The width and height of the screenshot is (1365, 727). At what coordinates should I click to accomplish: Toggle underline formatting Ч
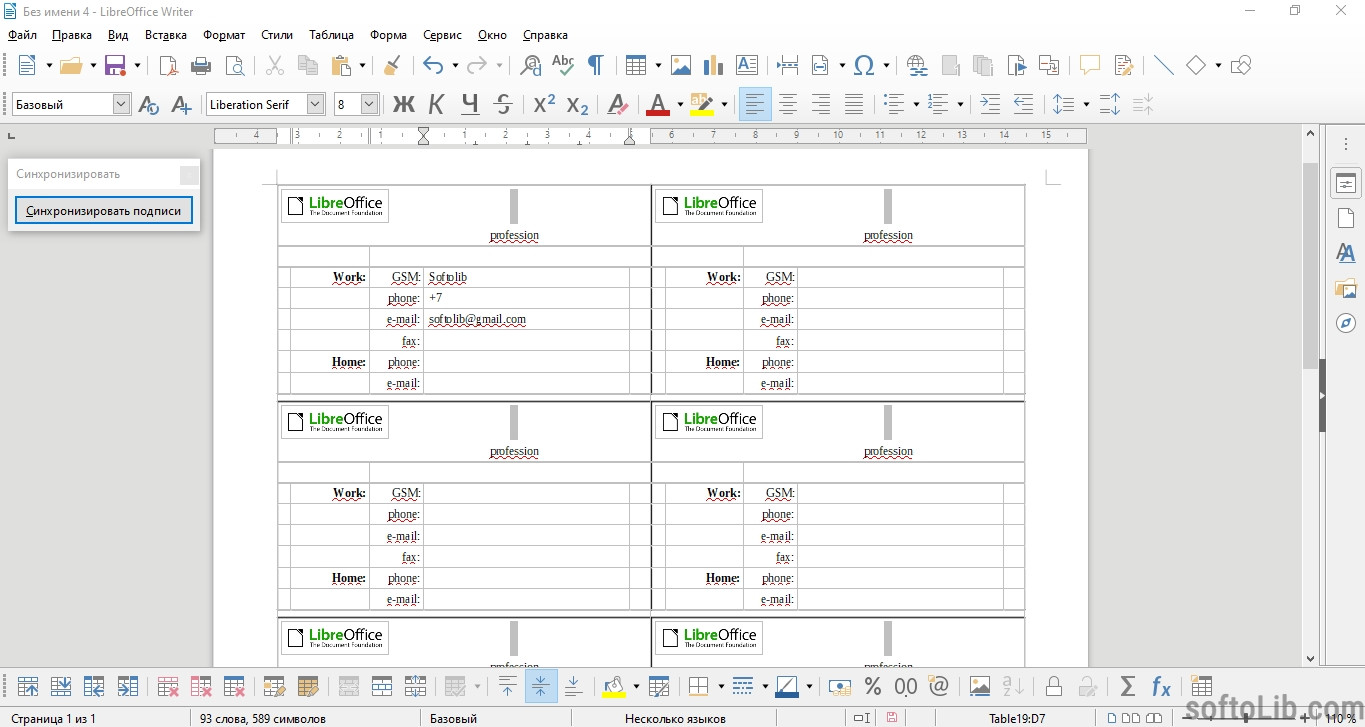tap(470, 104)
